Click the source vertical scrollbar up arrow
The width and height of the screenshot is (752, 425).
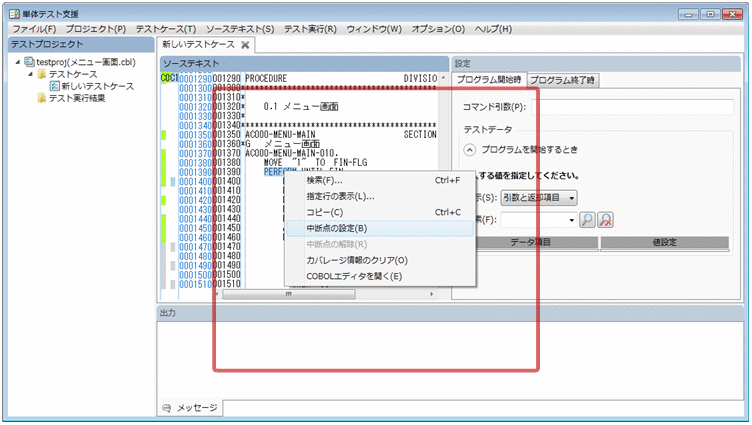(x=444, y=78)
